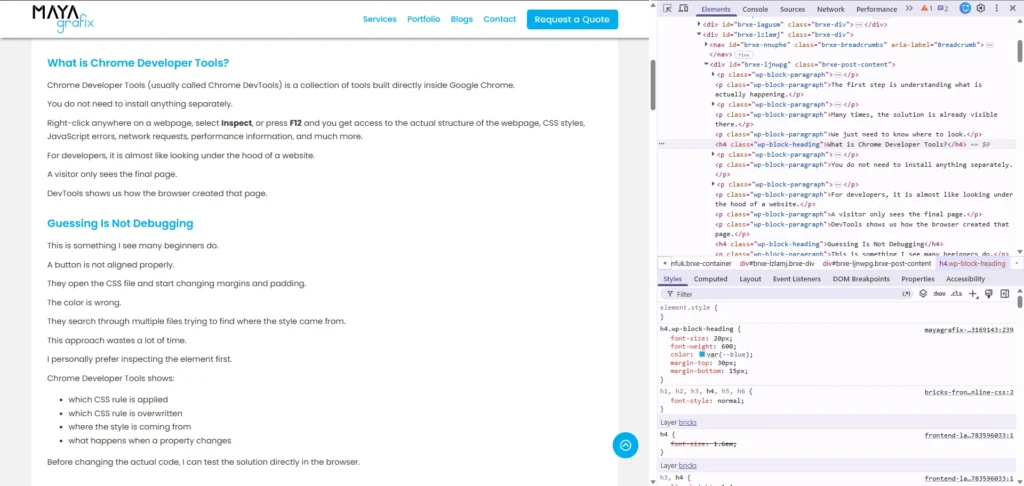The width and height of the screenshot is (1024, 486).
Task: Click the 'What is Chrome Developer Tools?' page heading
Action: (x=138, y=63)
